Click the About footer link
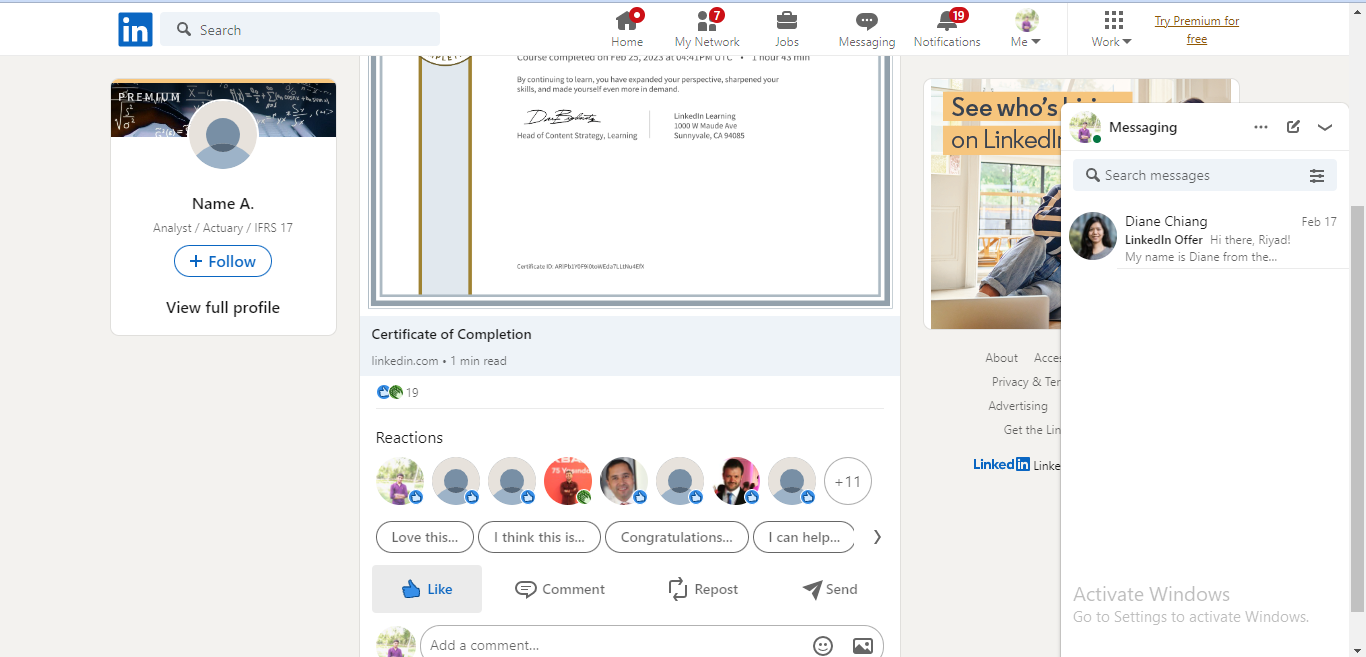Viewport: 1366px width, 657px height. pos(1001,358)
